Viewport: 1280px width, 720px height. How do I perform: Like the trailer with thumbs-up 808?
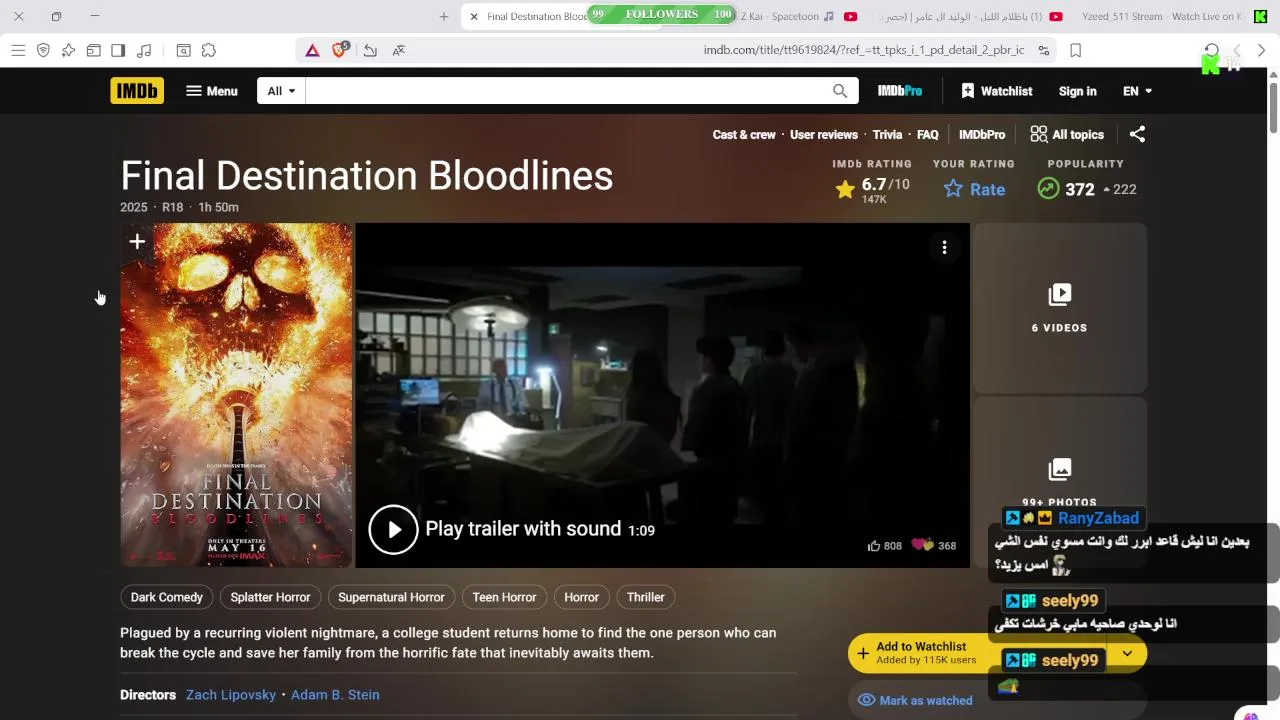coord(885,546)
